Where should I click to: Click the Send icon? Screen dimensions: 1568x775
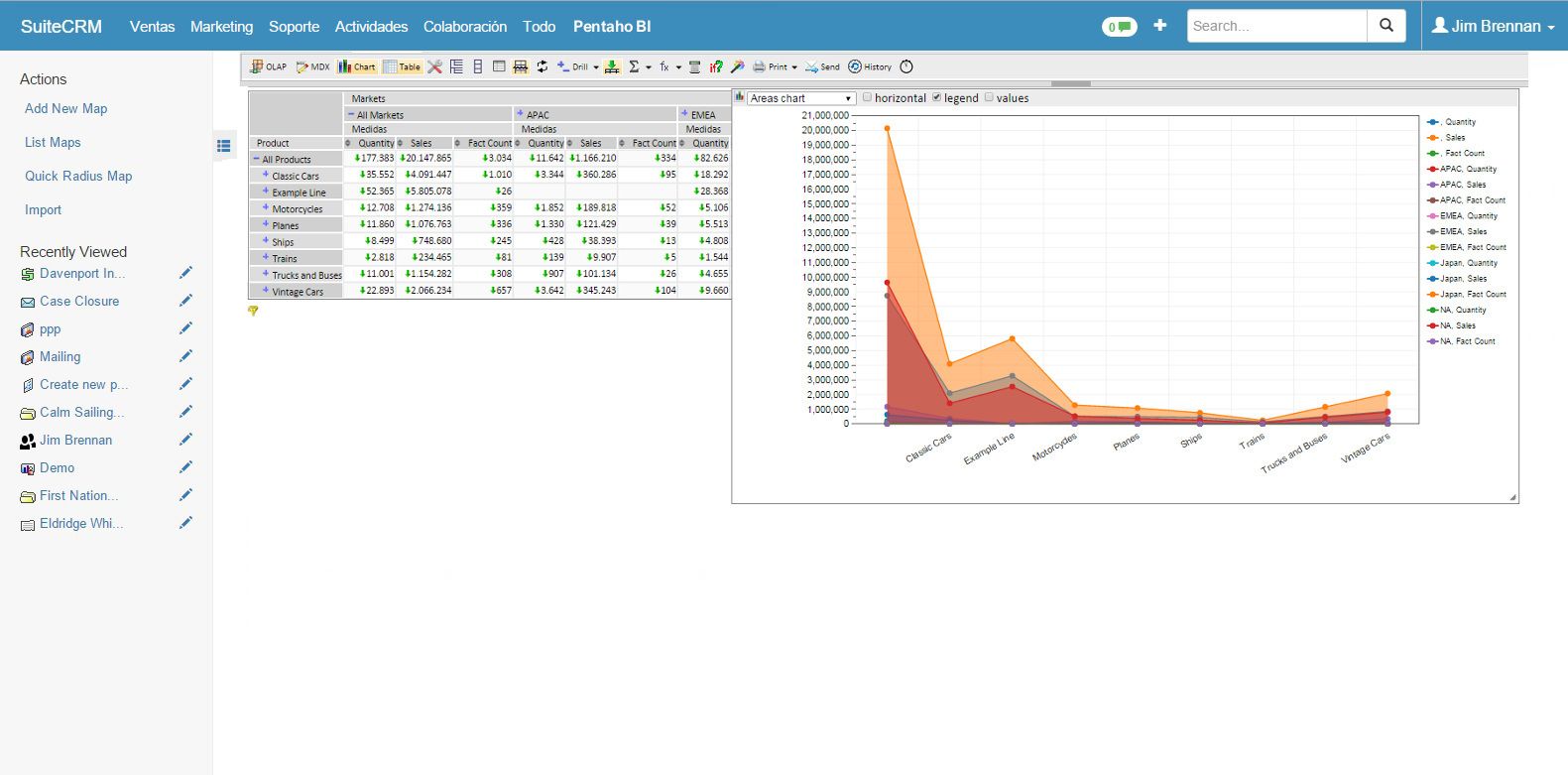pyautogui.click(x=821, y=66)
